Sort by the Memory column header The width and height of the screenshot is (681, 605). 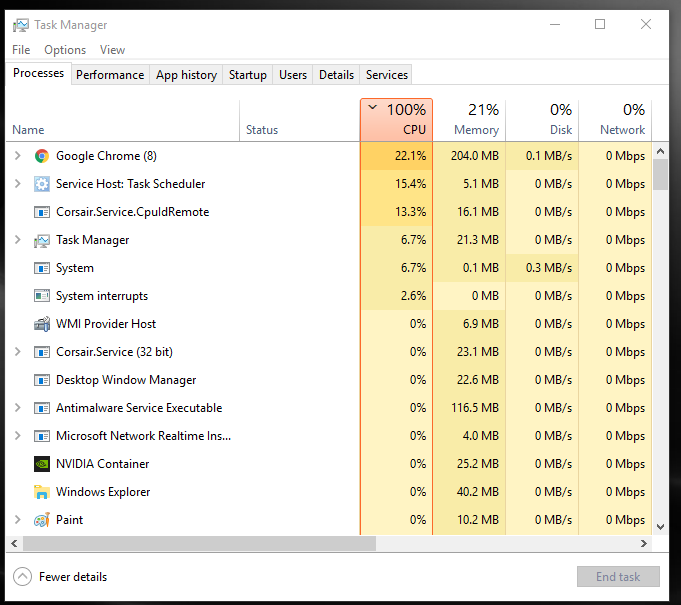pyautogui.click(x=469, y=121)
